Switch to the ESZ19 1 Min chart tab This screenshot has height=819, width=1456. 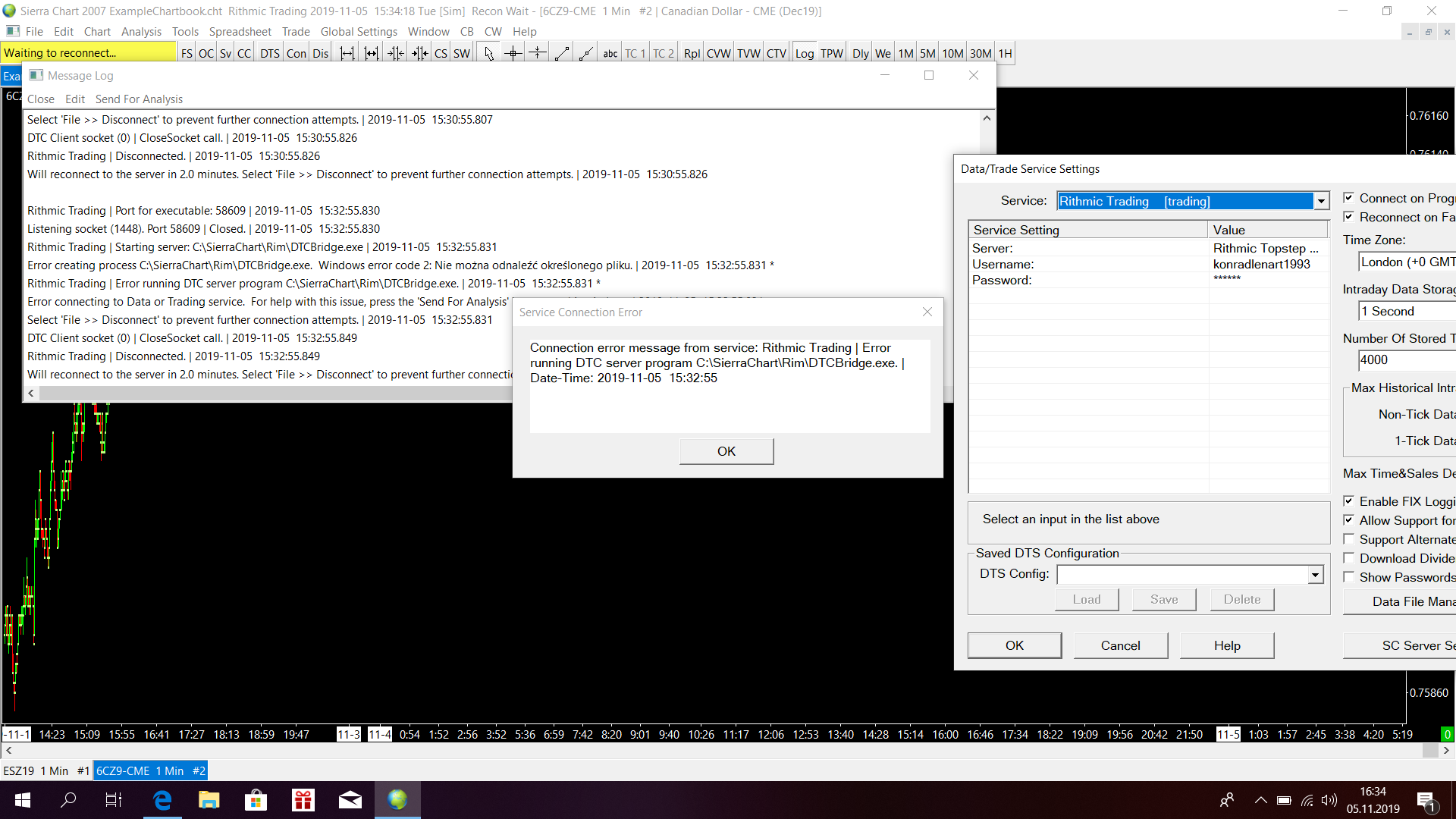45,770
